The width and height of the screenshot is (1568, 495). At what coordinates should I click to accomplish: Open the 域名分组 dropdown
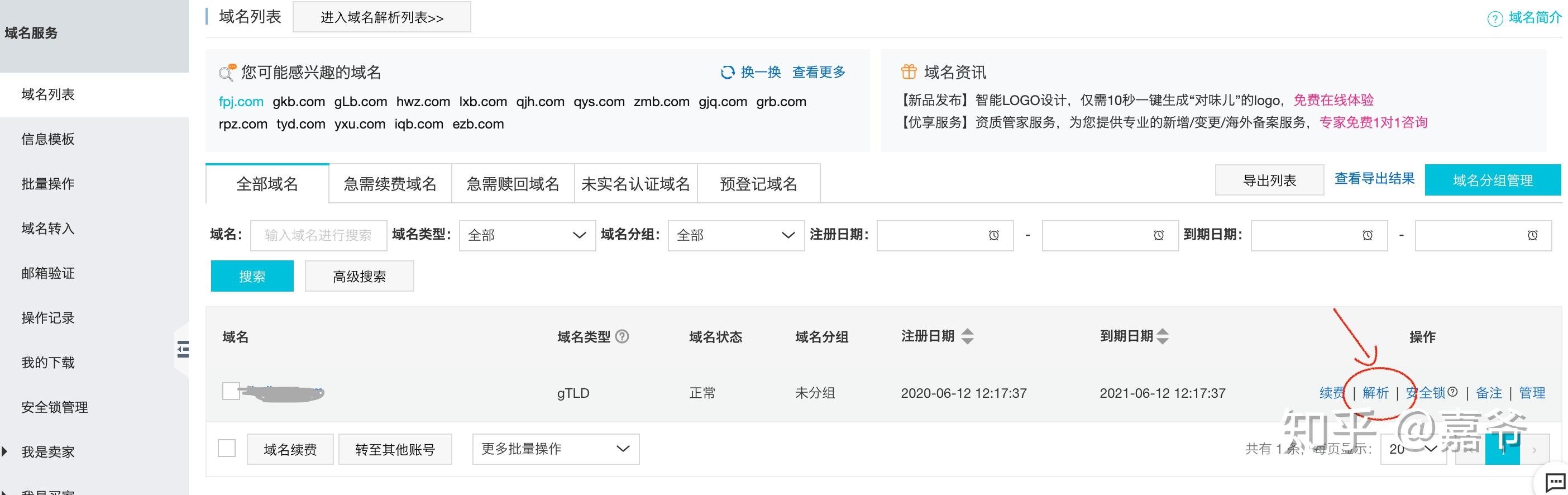[736, 235]
